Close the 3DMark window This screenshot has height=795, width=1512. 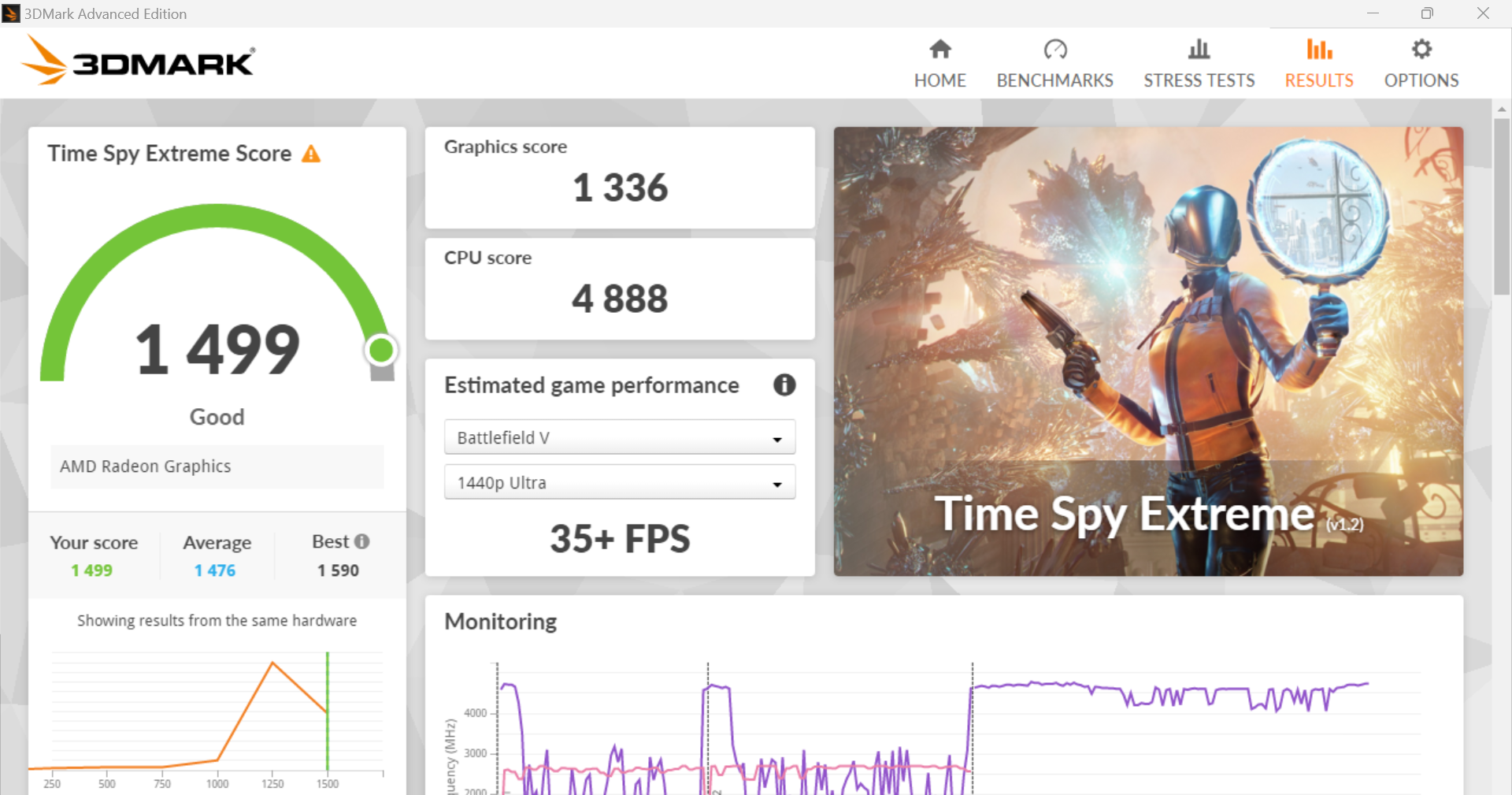[x=1483, y=13]
